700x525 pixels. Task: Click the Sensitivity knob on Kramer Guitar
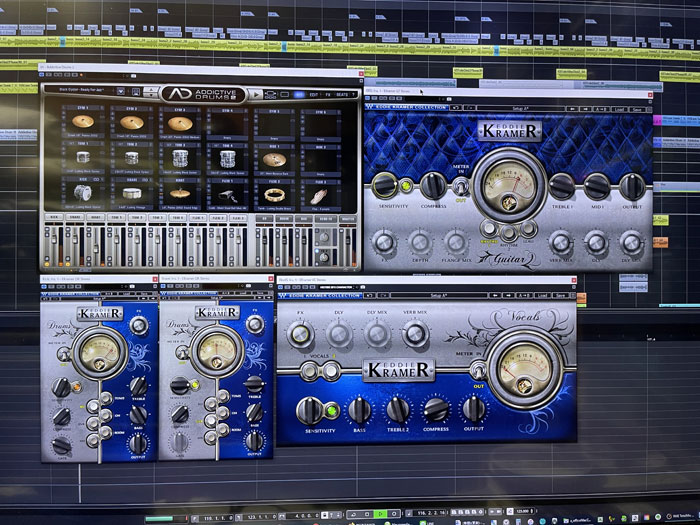click(384, 185)
